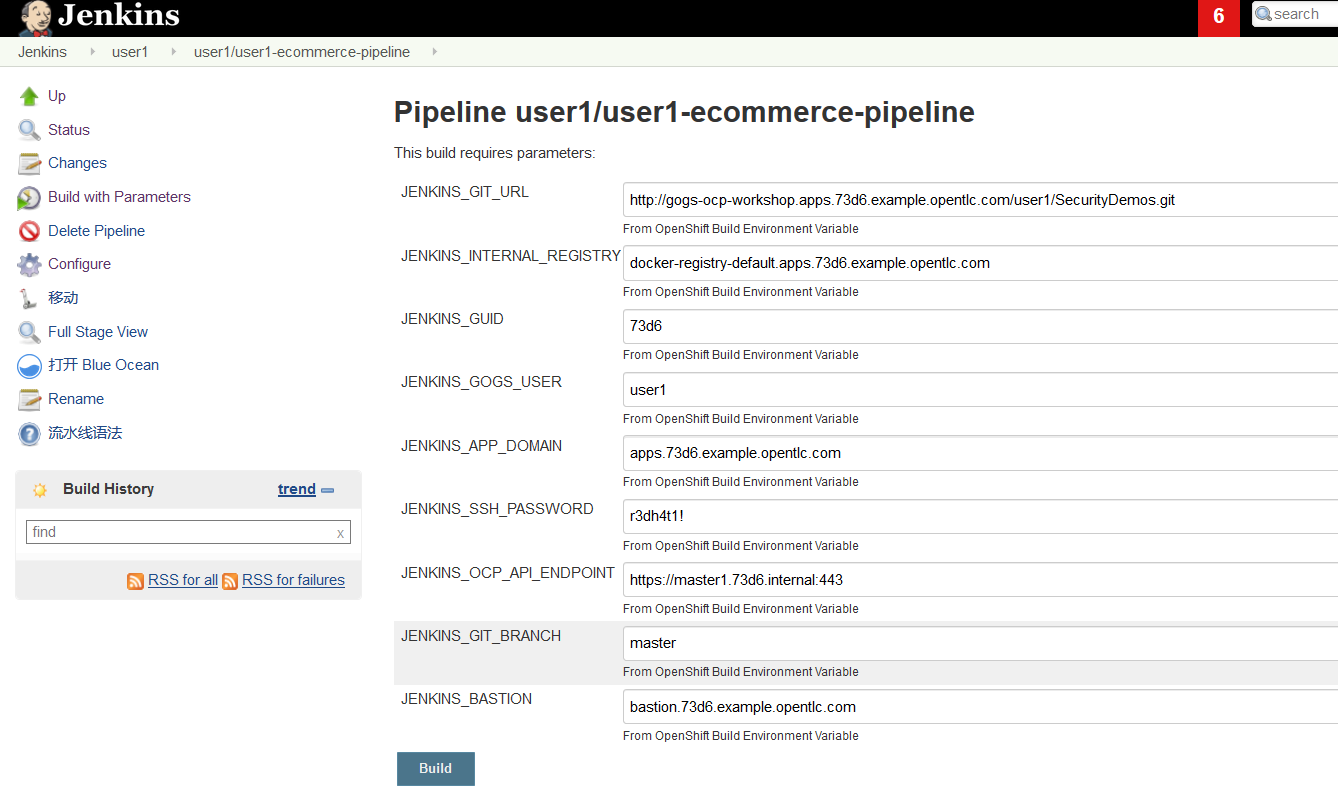Image resolution: width=1338 pixels, height=794 pixels.
Task: Click the Jenkins breadcrumb link
Action: click(x=42, y=52)
